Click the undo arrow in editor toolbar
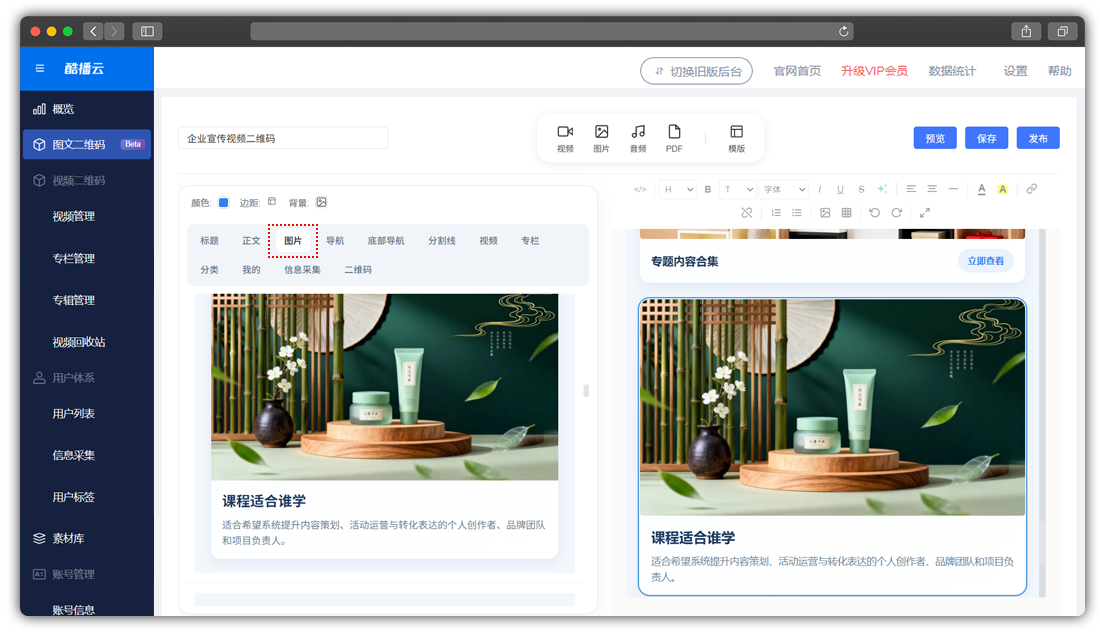Image resolution: width=1100 pixels, height=632 pixels. pos(874,213)
